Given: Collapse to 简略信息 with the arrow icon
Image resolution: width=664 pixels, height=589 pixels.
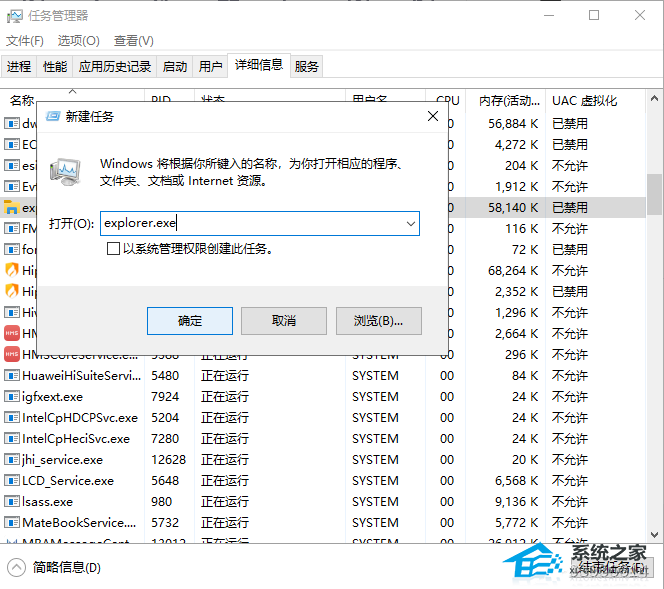Looking at the screenshot, I should tap(17, 567).
